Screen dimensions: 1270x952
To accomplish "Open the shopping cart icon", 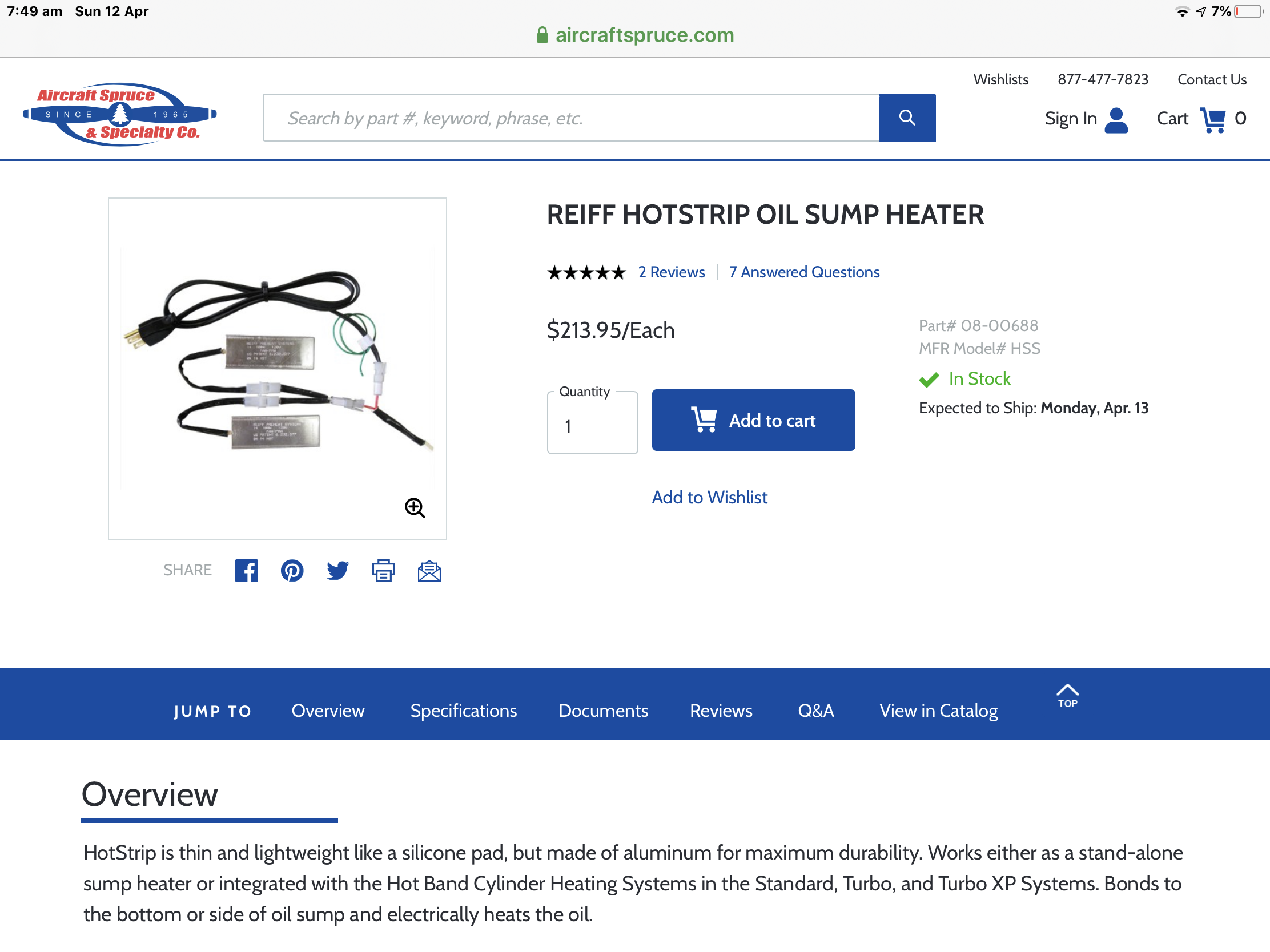I will point(1213,119).
